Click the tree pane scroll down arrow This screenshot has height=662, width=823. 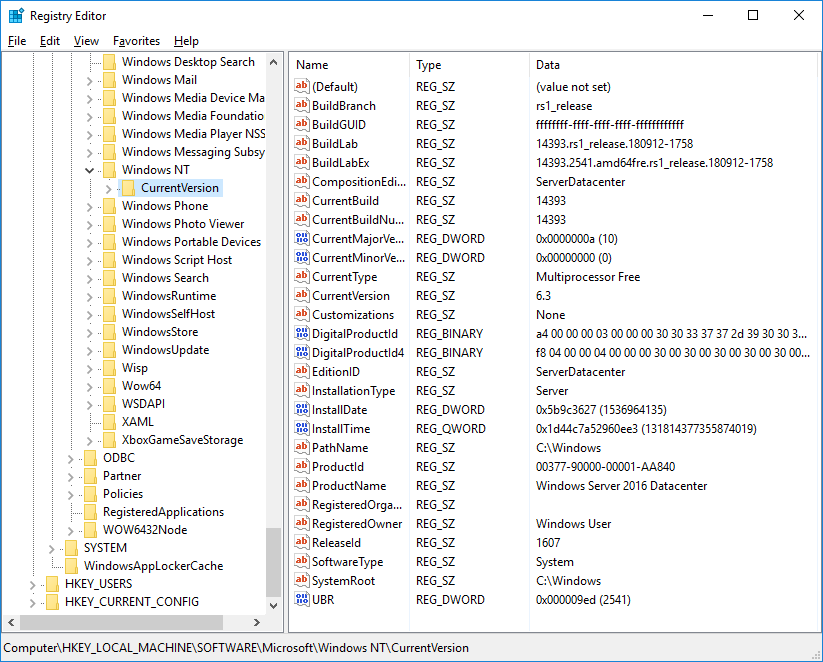(273, 605)
